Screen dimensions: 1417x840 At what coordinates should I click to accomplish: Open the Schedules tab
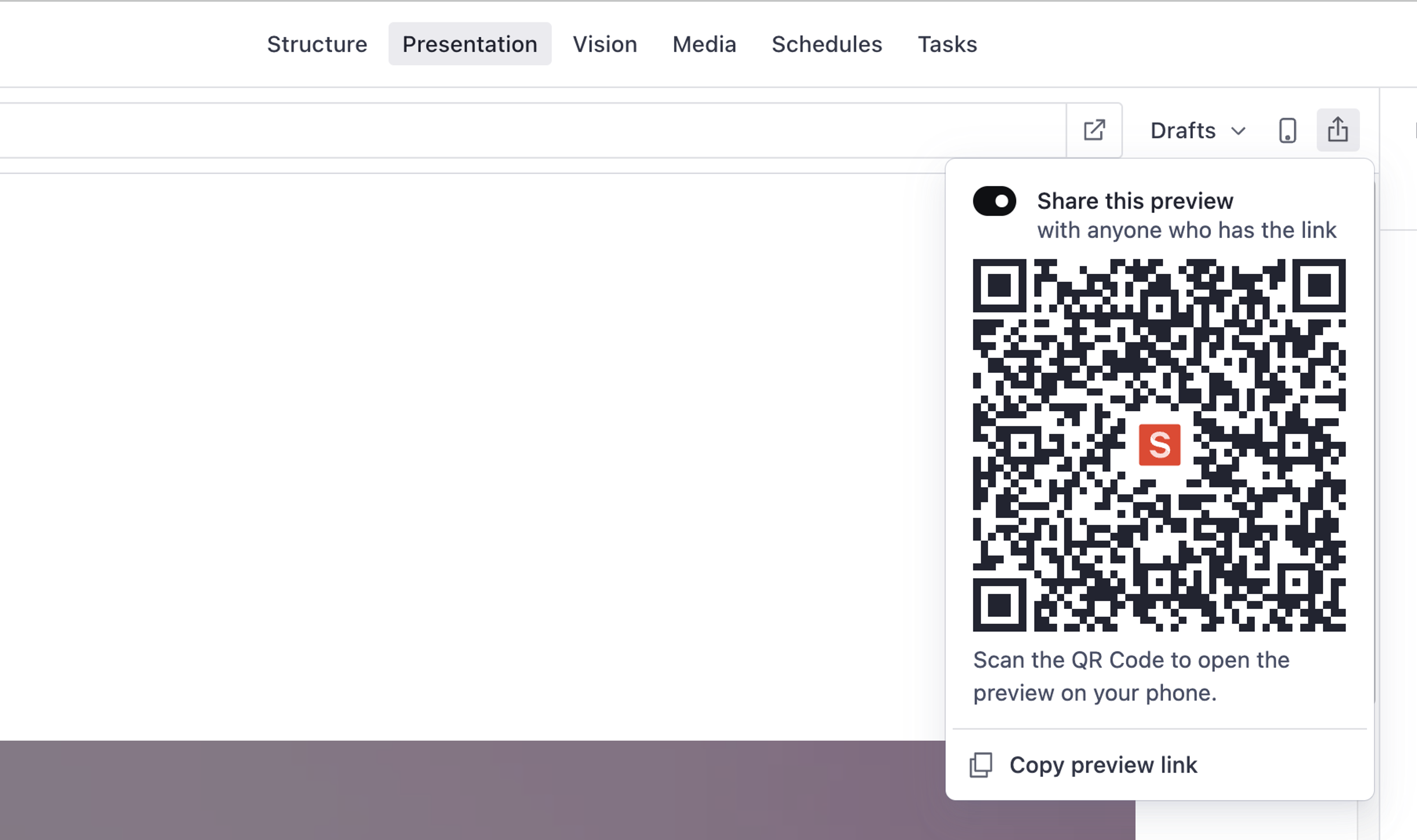pos(827,44)
